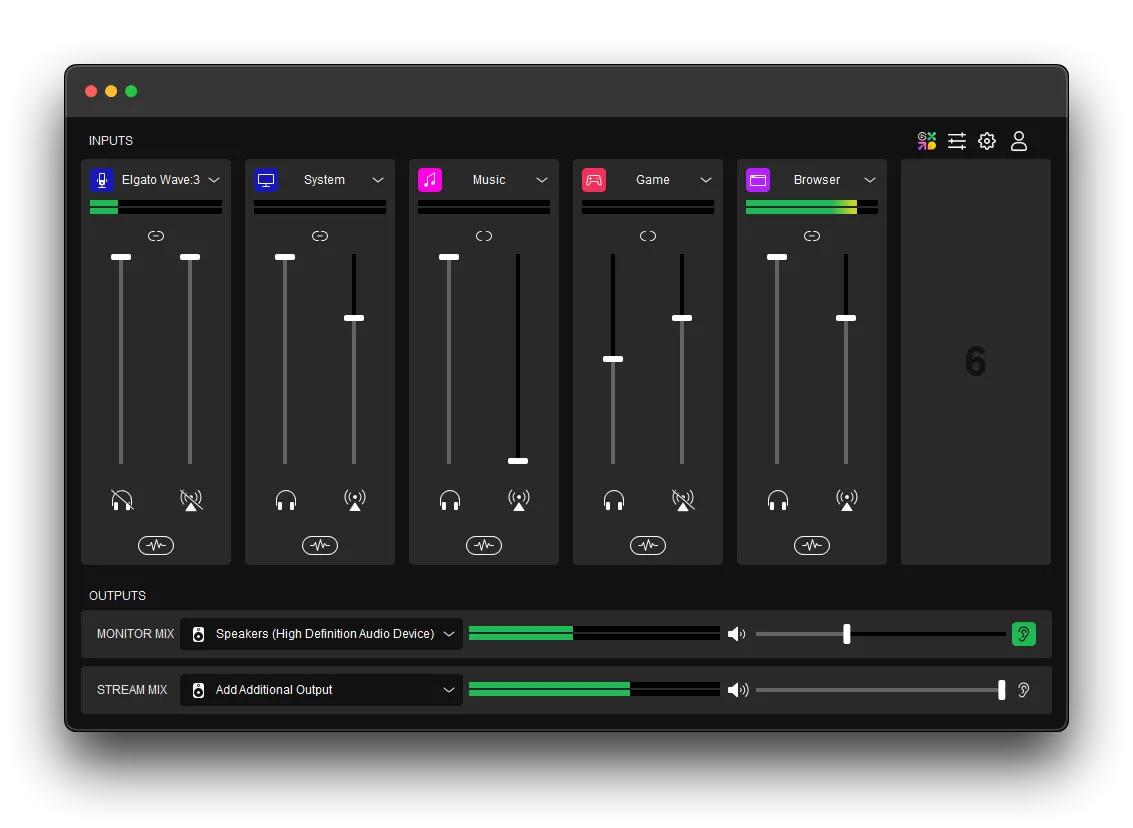Click Stream Mix output volume slider handle
Screen dimensions: 1133x828
[x=1001, y=690]
